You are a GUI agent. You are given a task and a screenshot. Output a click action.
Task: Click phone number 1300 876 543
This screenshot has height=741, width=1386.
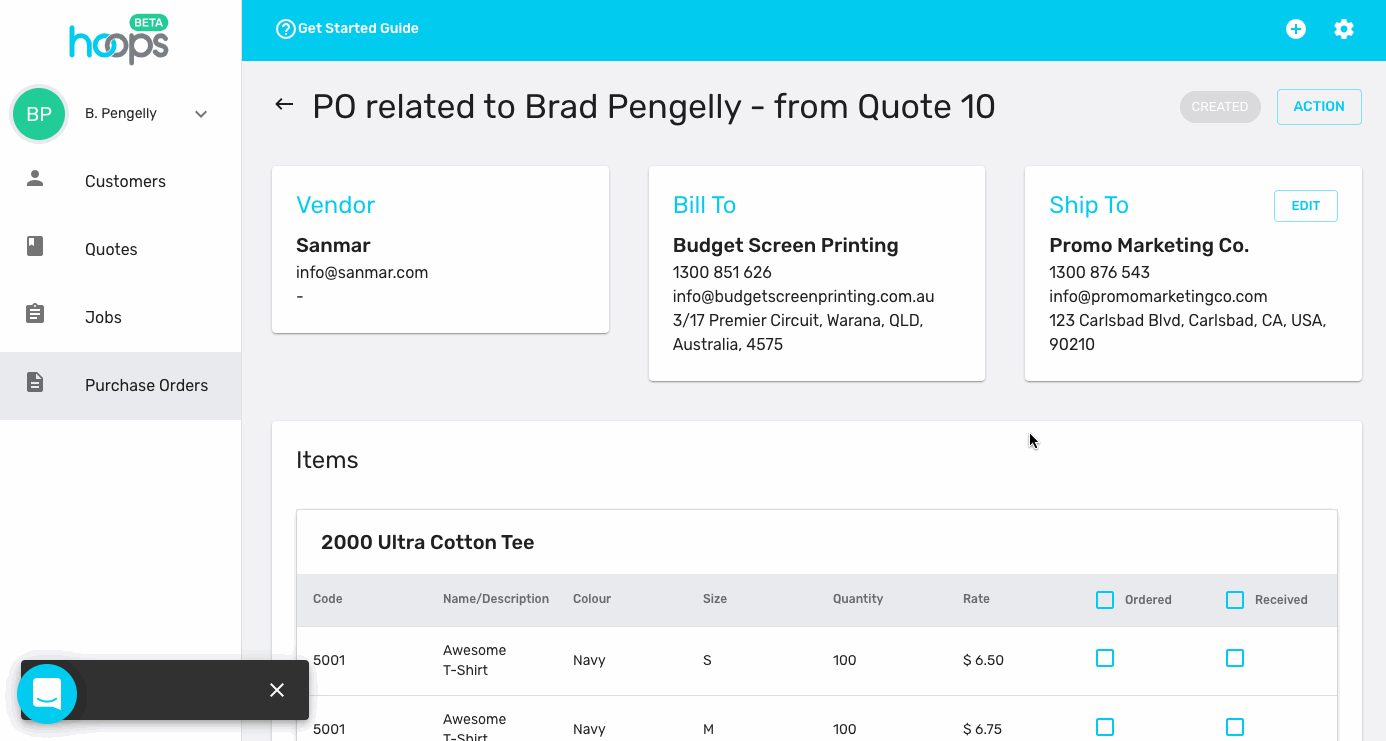pyautogui.click(x=1099, y=272)
